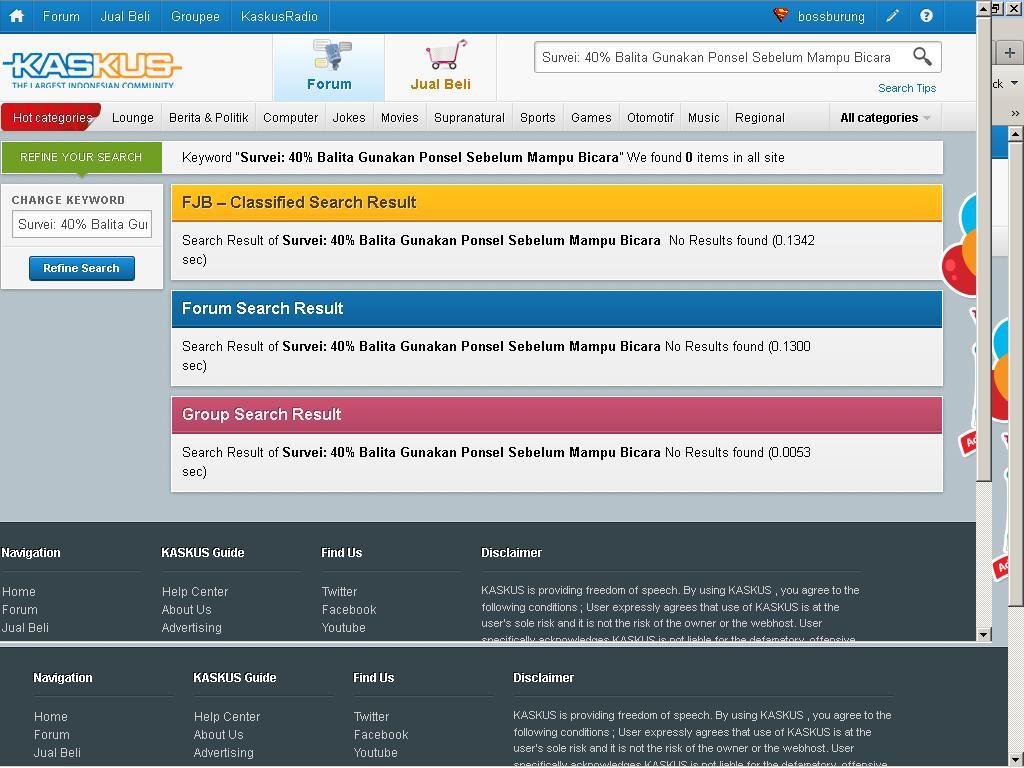Open About Us in upper footer
The height and width of the screenshot is (768, 1024).
pyautogui.click(x=187, y=609)
